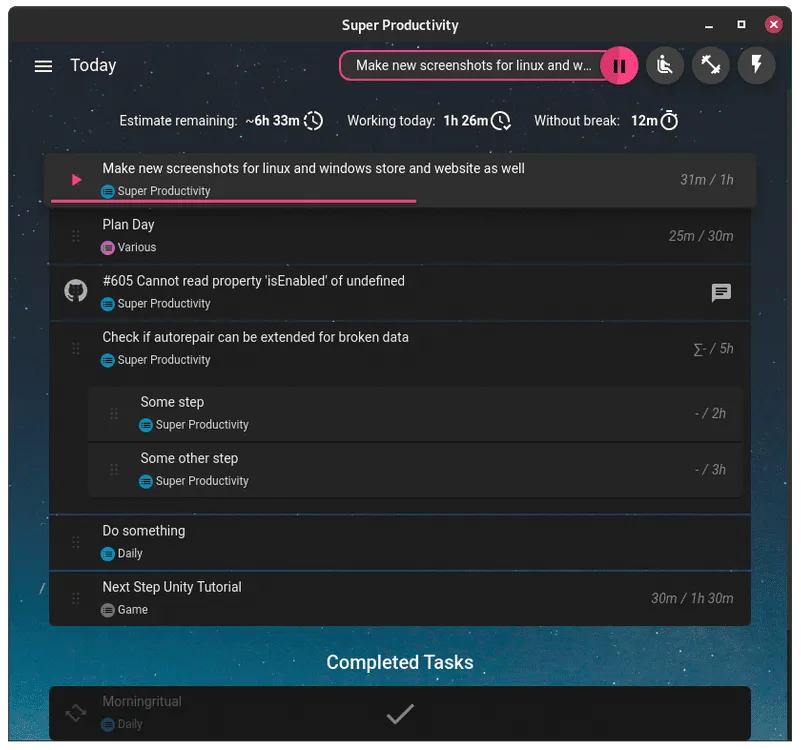
Task: Minimize the Super Productivity window
Action: (x=709, y=25)
